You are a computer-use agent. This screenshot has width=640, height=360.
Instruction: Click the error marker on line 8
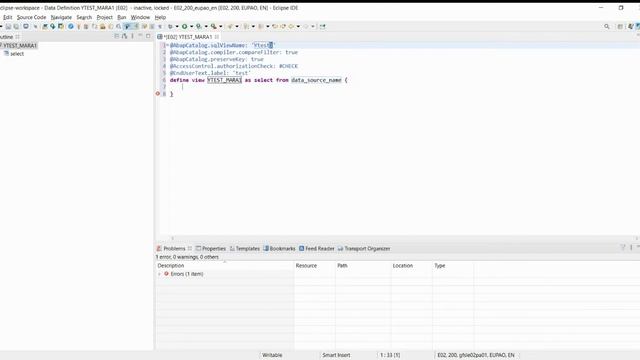tap(158, 93)
